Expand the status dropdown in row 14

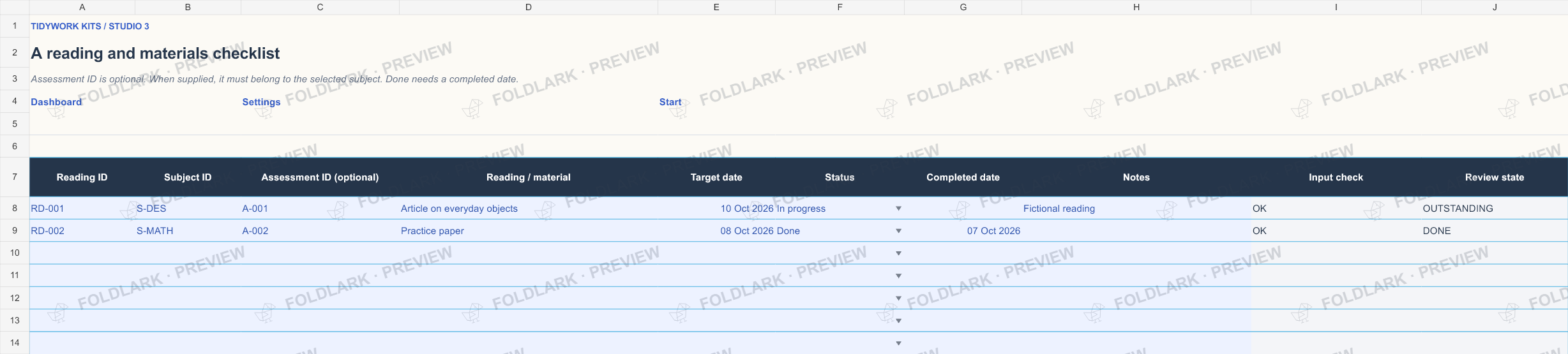tap(898, 343)
